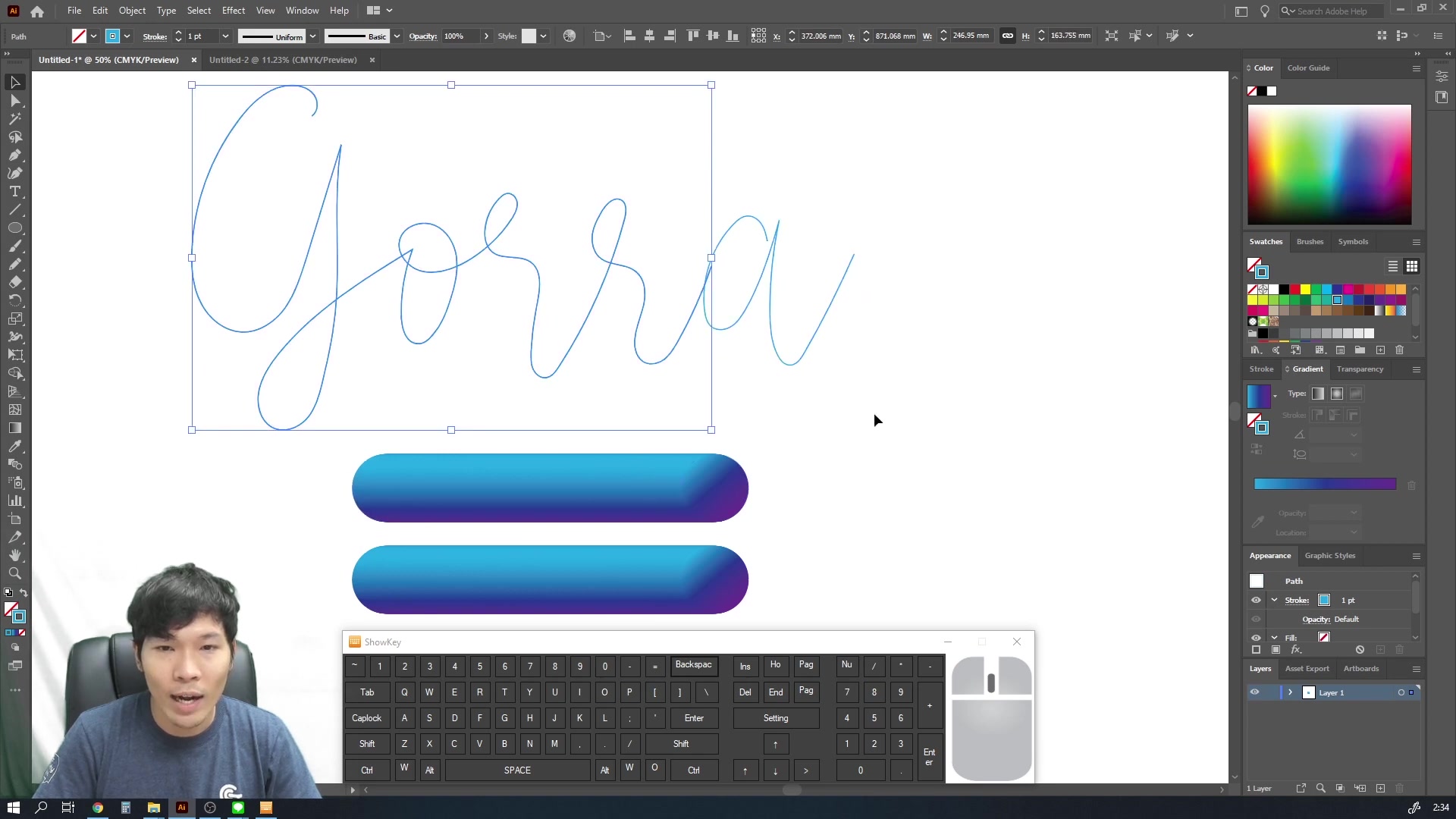This screenshot has height=819, width=1456.
Task: Click the Illustrator Home icon
Action: 37,11
